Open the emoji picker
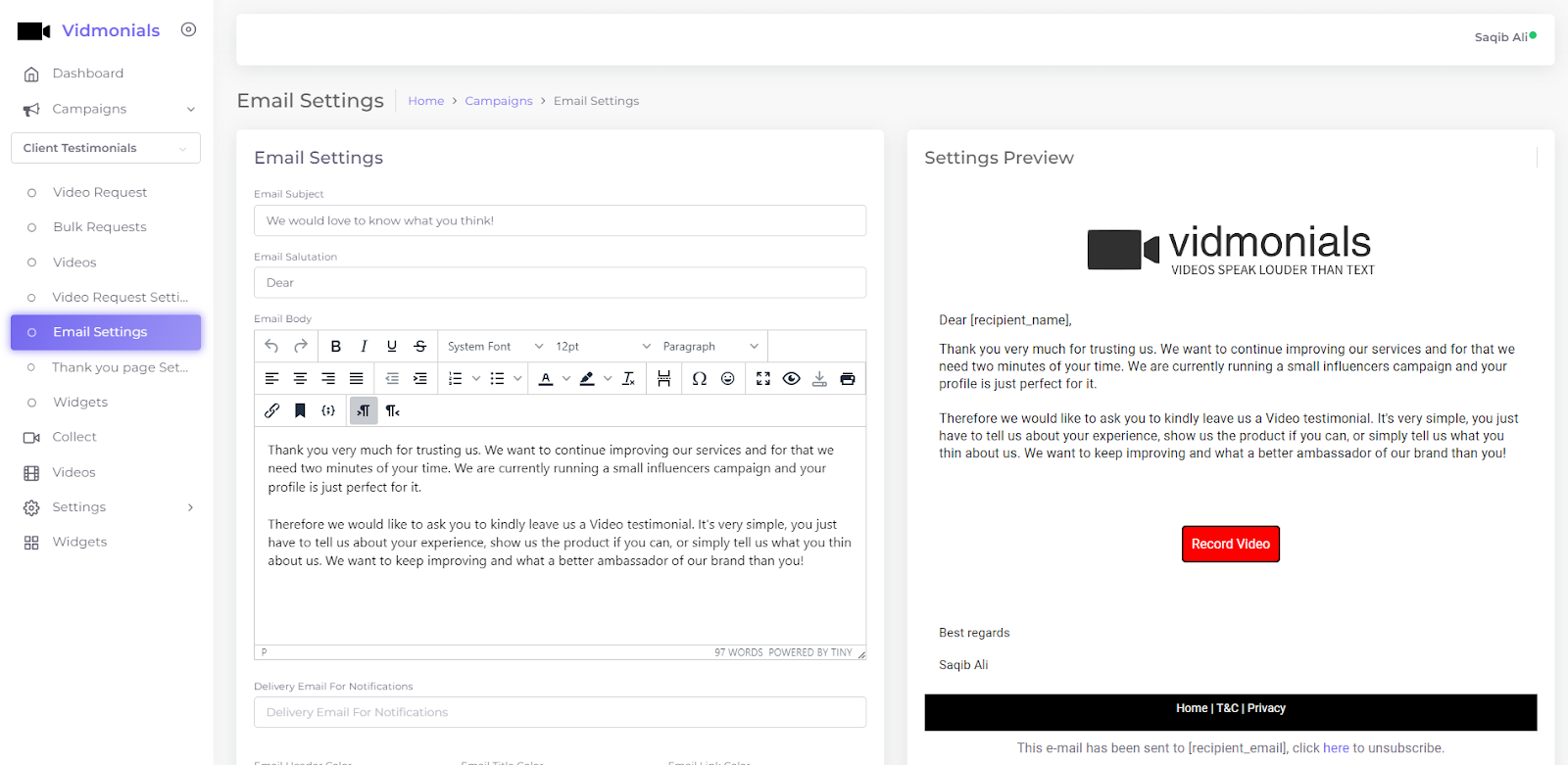Image resolution: width=1568 pixels, height=765 pixels. click(x=727, y=379)
